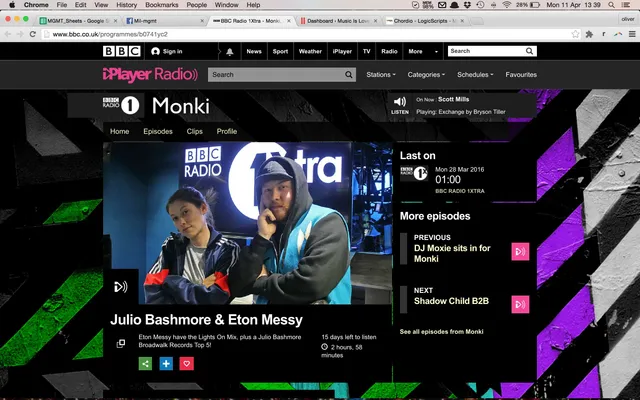Open notifications bell icon
This screenshot has width=640, height=400.
pos(230,51)
